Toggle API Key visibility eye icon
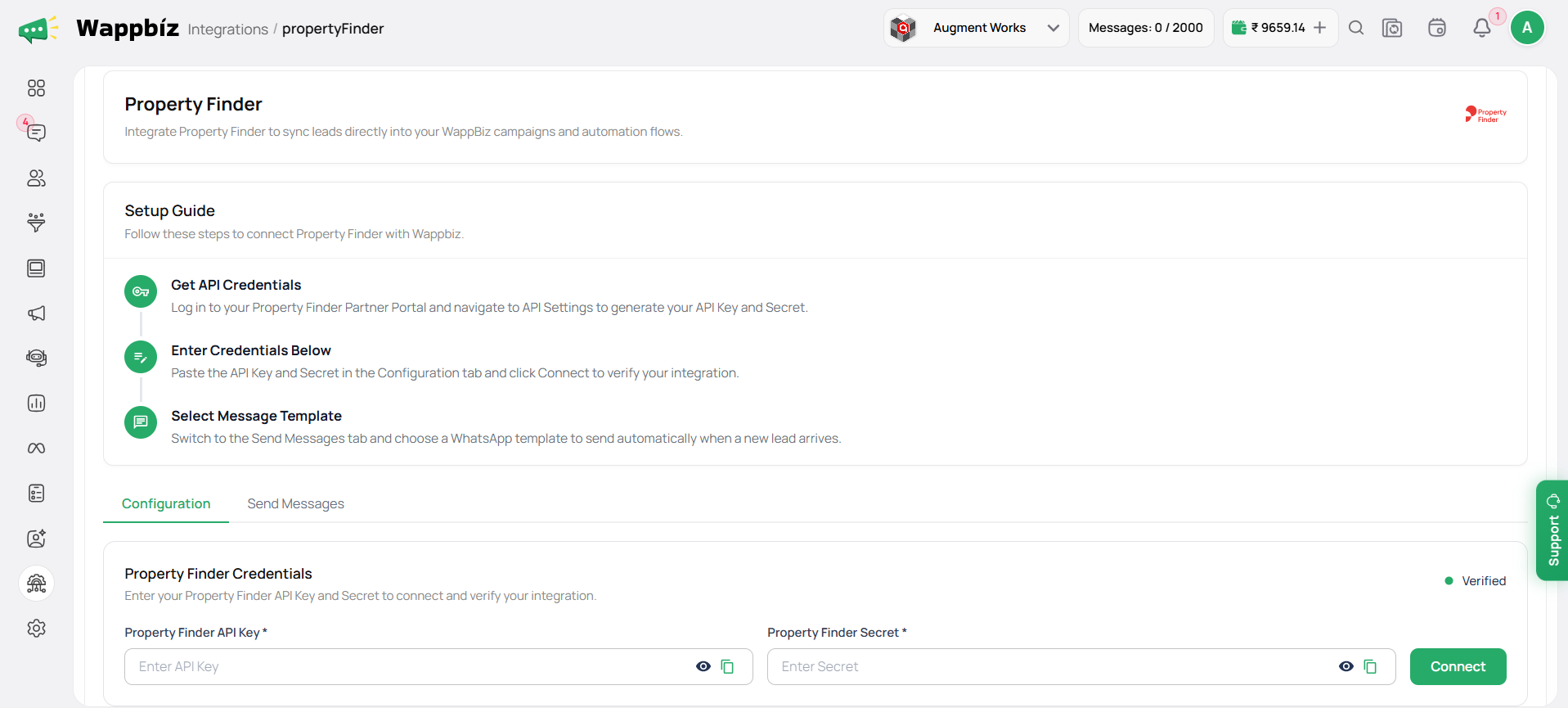The height and width of the screenshot is (708, 1568). [703, 666]
